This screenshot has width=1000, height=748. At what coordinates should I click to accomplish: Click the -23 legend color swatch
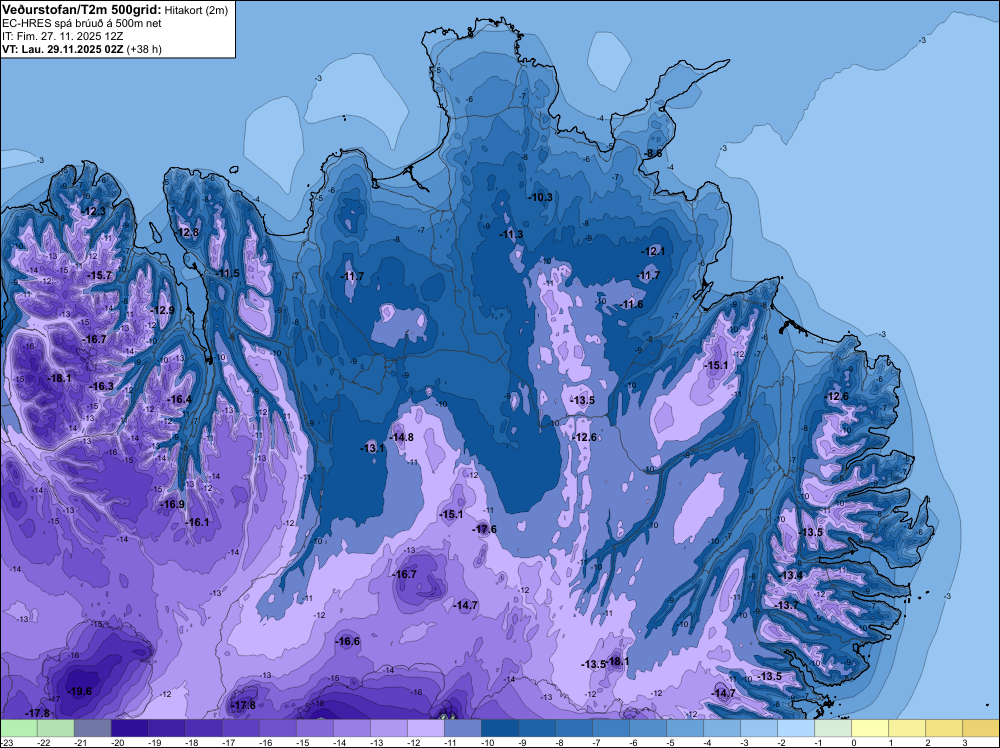tap(18, 728)
